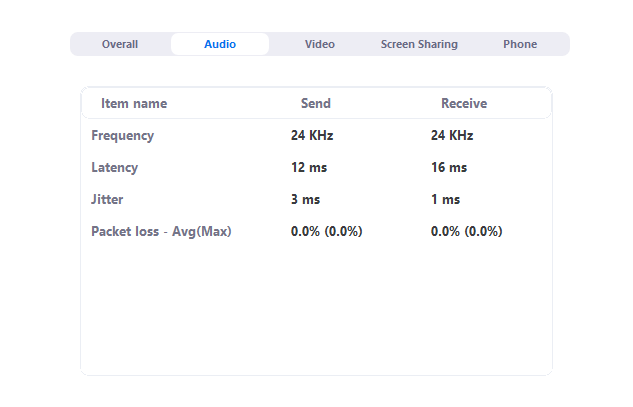Click the Receive packet loss 0.0% (0.0%)

tap(466, 231)
